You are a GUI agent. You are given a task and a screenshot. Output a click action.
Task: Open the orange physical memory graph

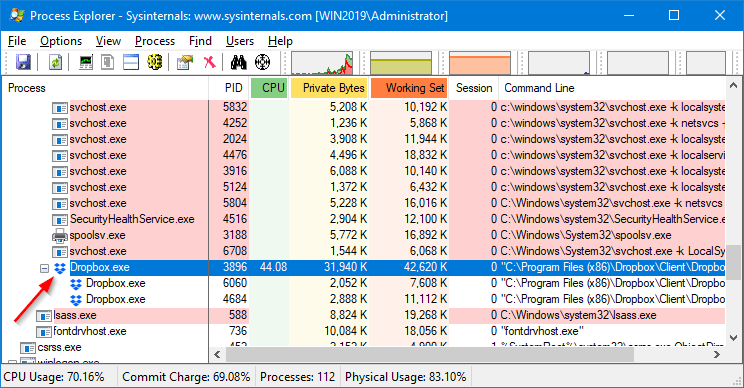tap(480, 63)
